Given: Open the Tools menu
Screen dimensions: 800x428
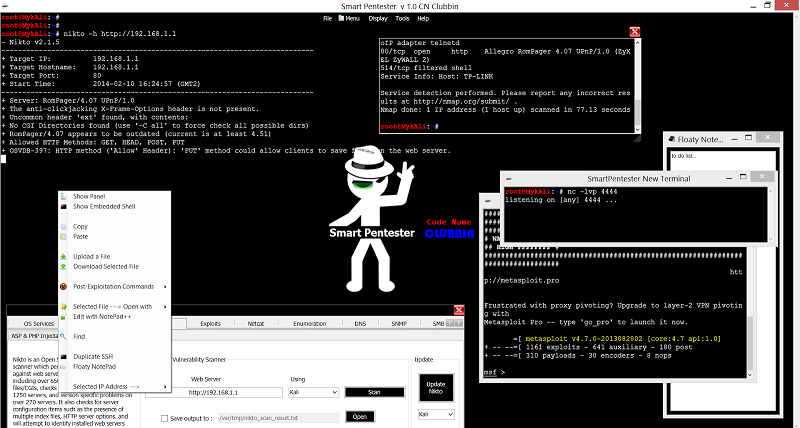Looking at the screenshot, I should 402,18.
